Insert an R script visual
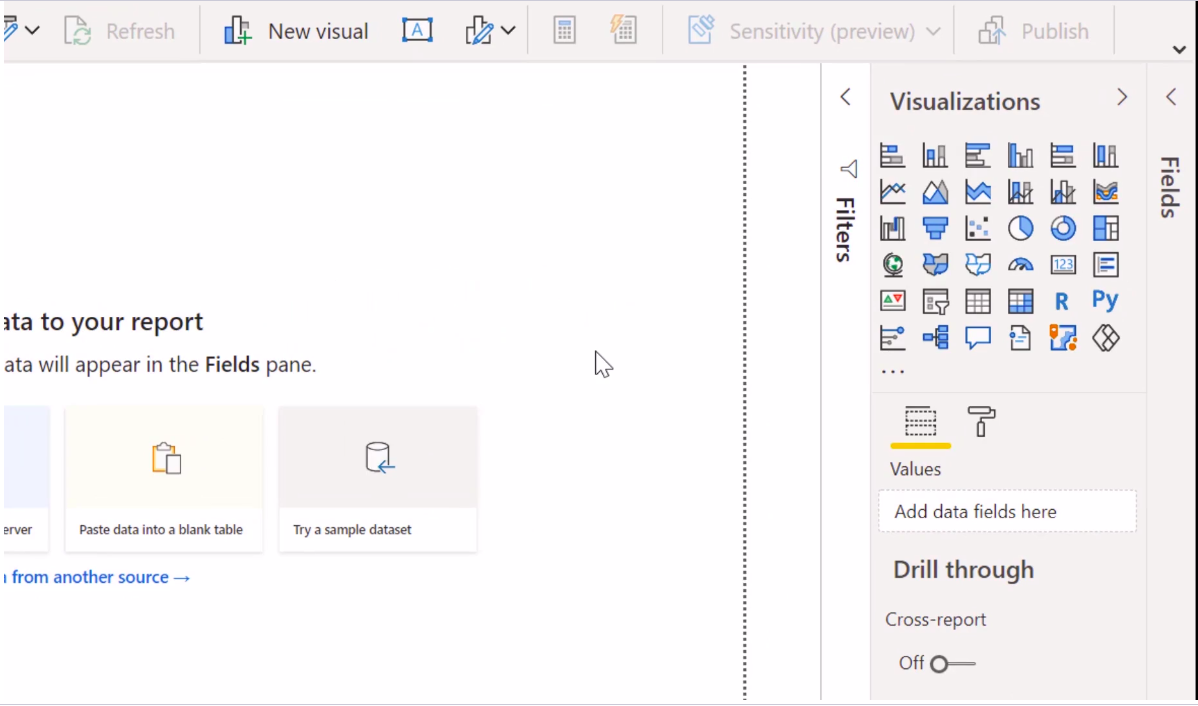The height and width of the screenshot is (706, 1198). click(1062, 301)
